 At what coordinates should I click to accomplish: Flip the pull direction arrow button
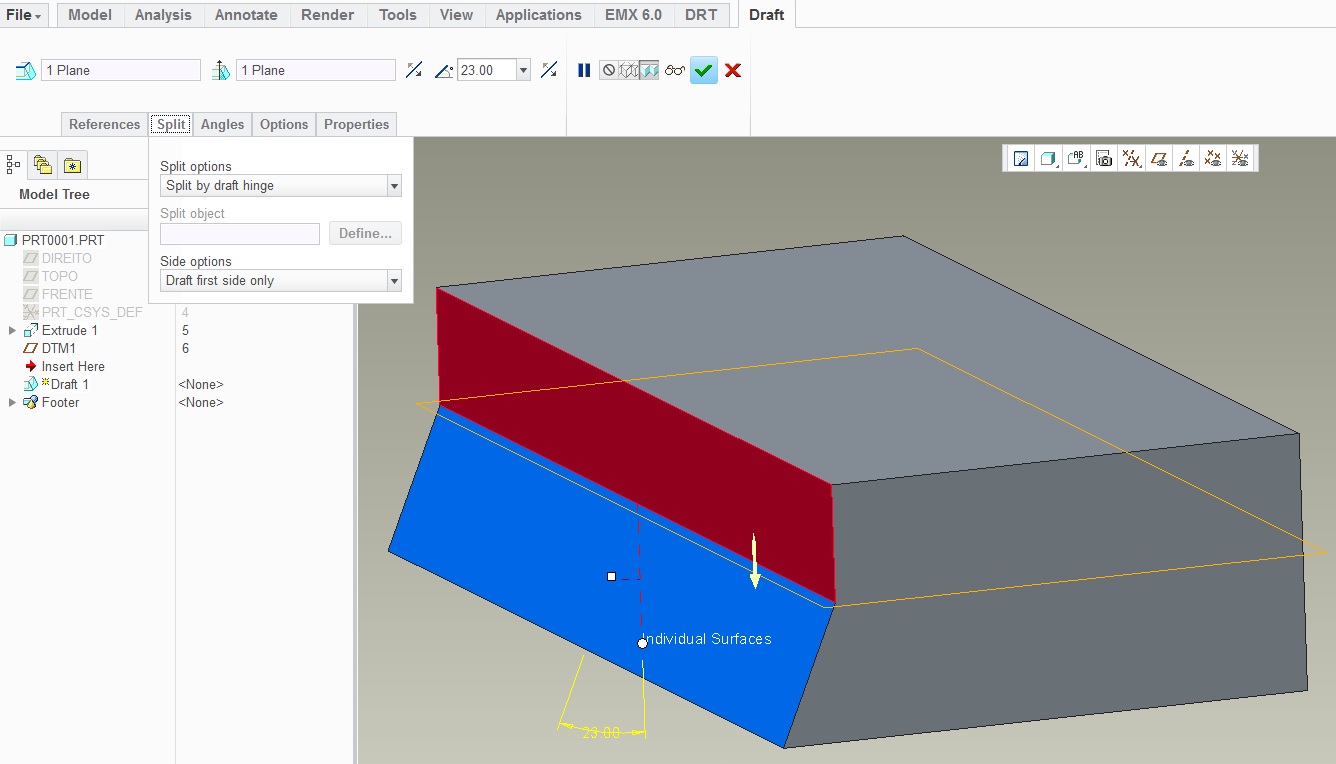[415, 70]
